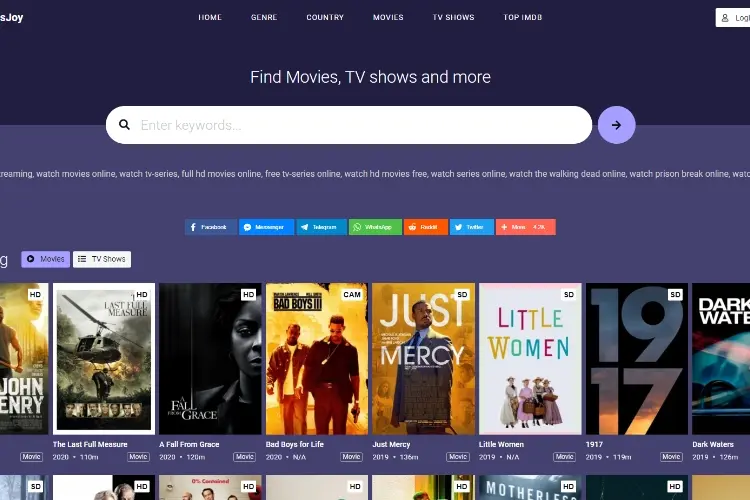Share via the Facebook button
This screenshot has width=750, height=500.
click(x=210, y=227)
